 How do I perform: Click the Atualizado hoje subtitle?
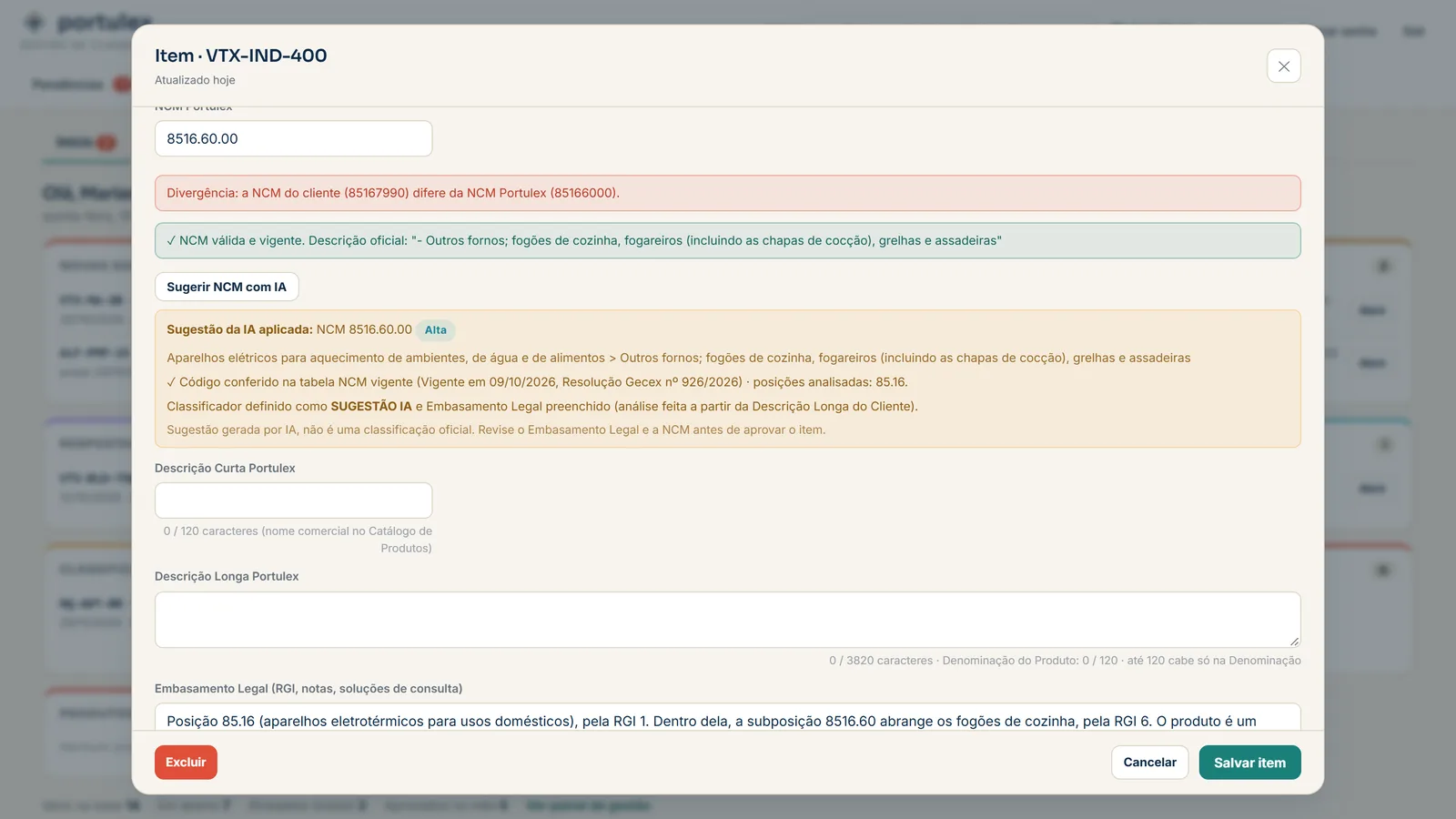click(x=195, y=80)
